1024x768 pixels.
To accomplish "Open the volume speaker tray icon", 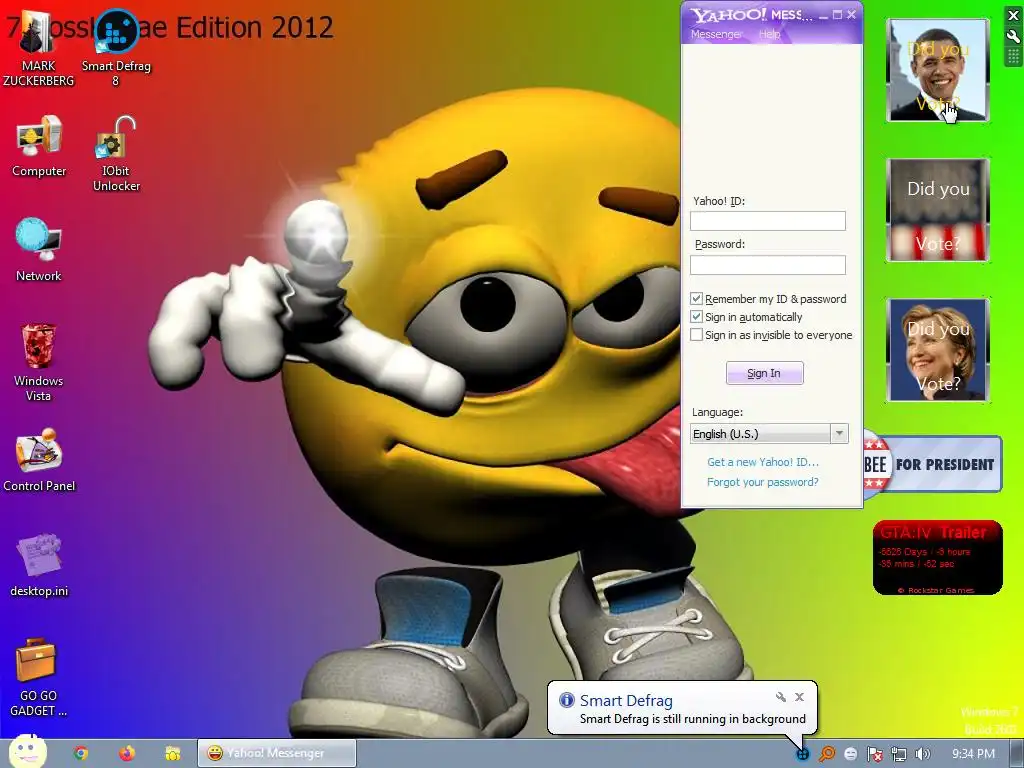I will [922, 754].
